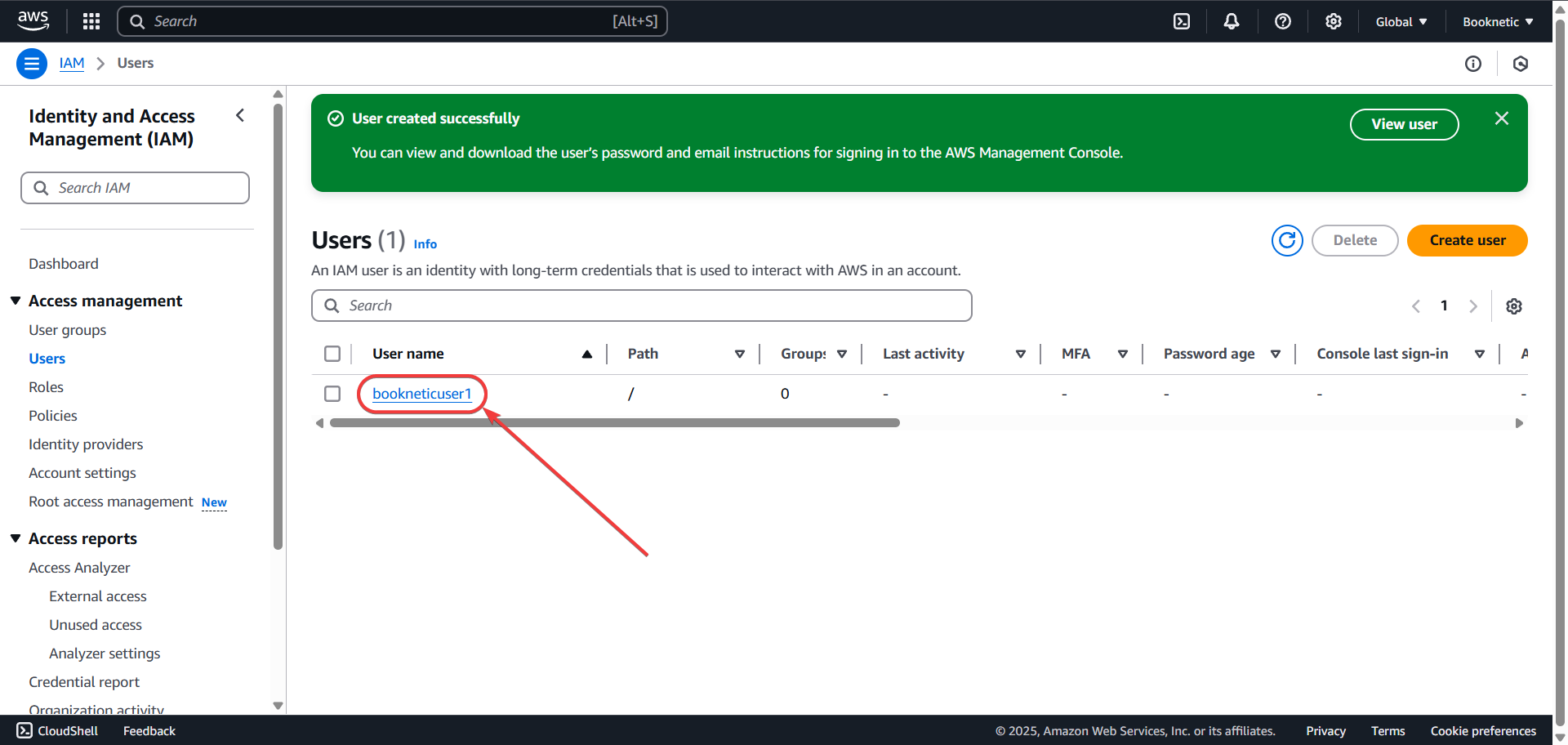Focus the top AWS Search field
The width and height of the screenshot is (1568, 745).
[x=392, y=21]
